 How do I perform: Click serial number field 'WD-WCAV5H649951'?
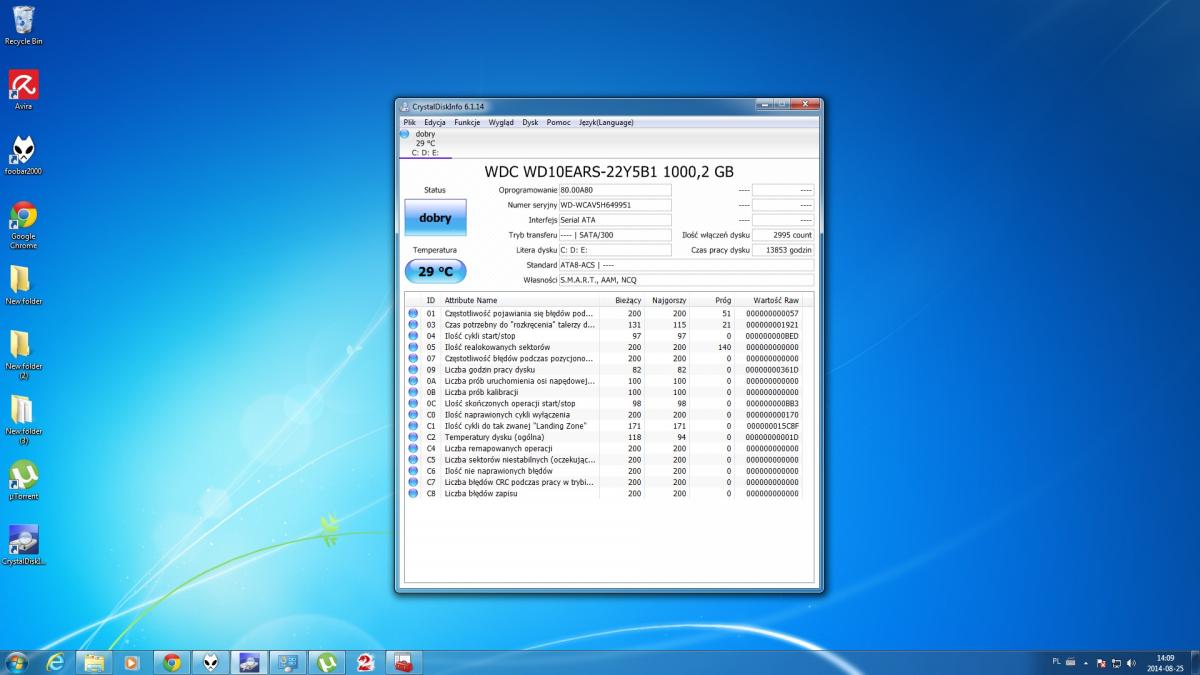coord(615,205)
